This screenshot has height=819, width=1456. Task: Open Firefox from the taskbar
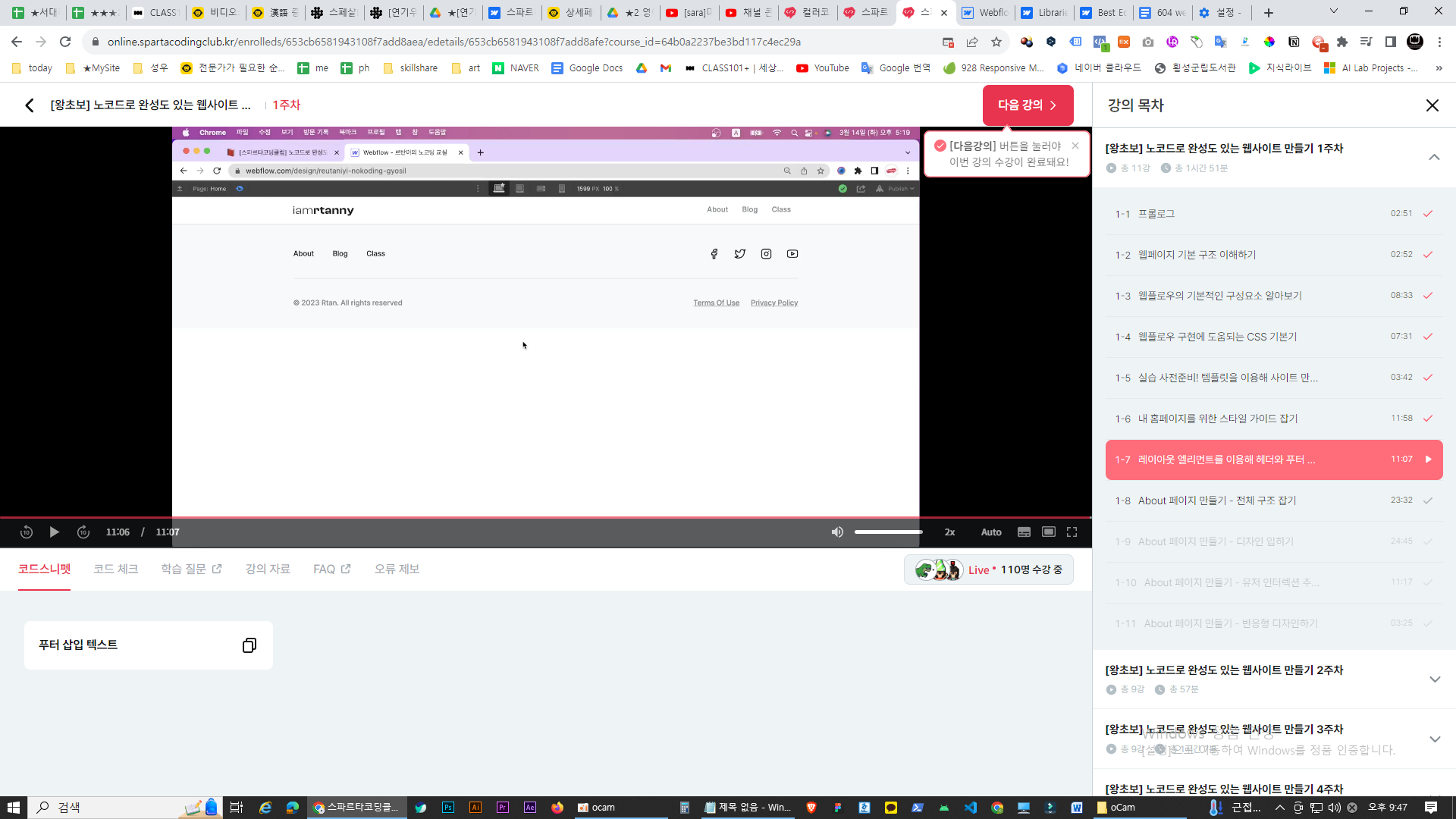tap(557, 808)
